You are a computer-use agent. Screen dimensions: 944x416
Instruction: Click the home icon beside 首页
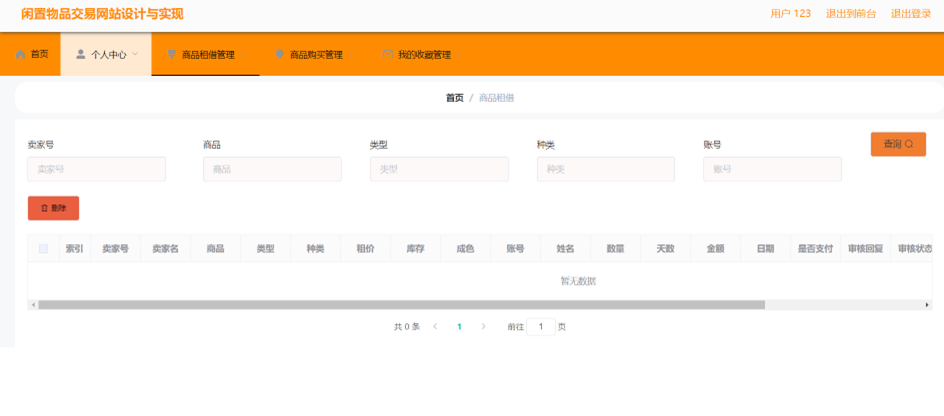tap(20, 54)
